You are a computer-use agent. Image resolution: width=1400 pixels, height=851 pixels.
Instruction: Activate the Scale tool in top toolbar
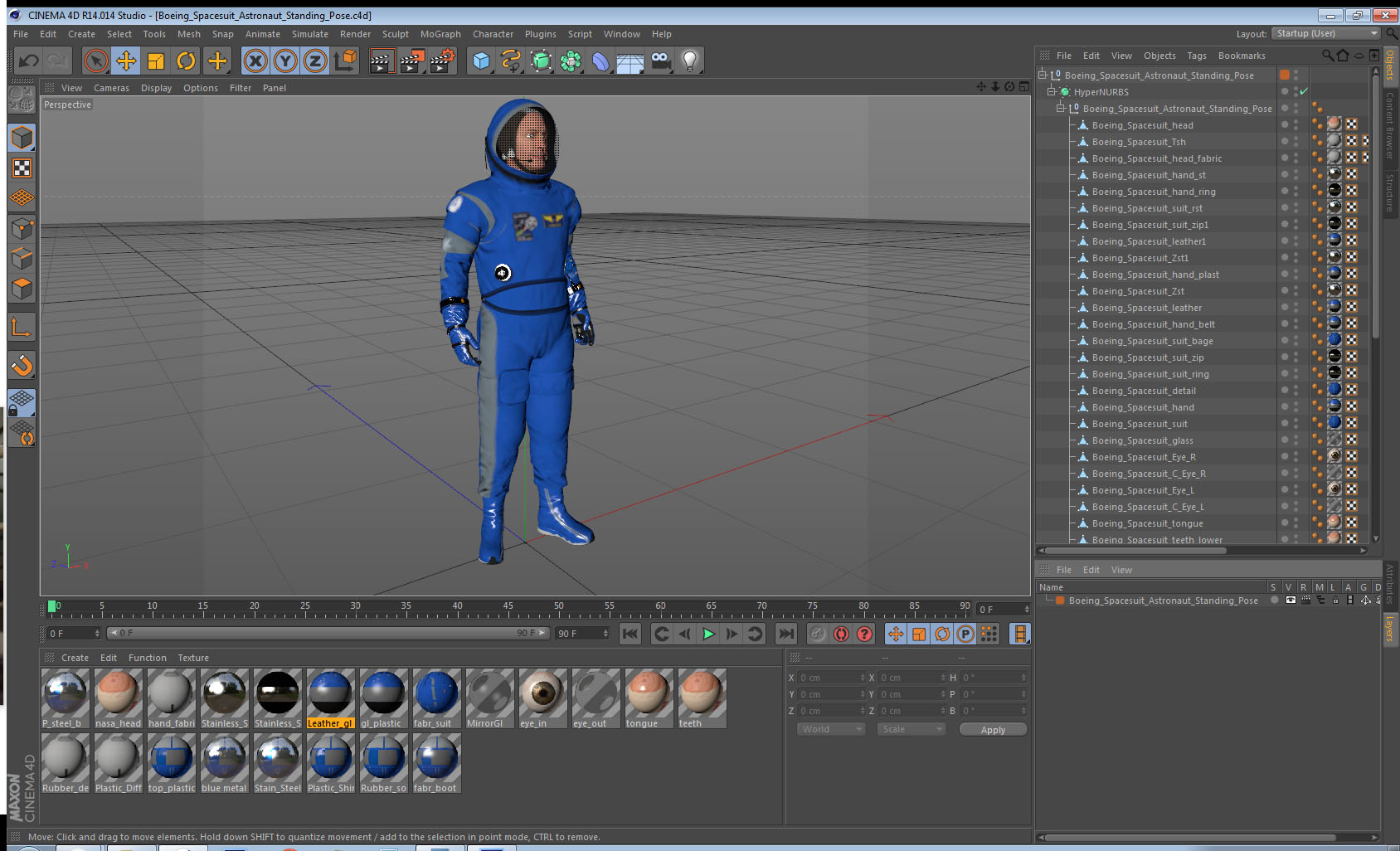pyautogui.click(x=156, y=61)
